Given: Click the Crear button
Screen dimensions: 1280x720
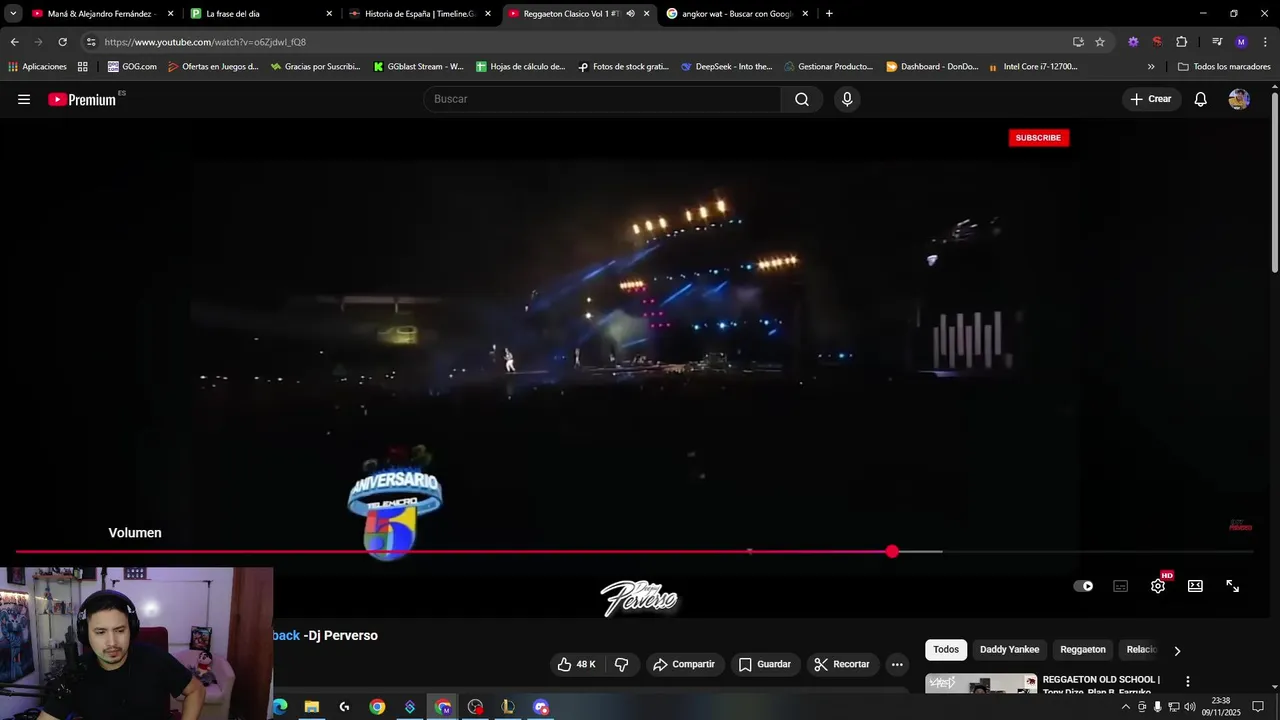Looking at the screenshot, I should pyautogui.click(x=1151, y=99).
